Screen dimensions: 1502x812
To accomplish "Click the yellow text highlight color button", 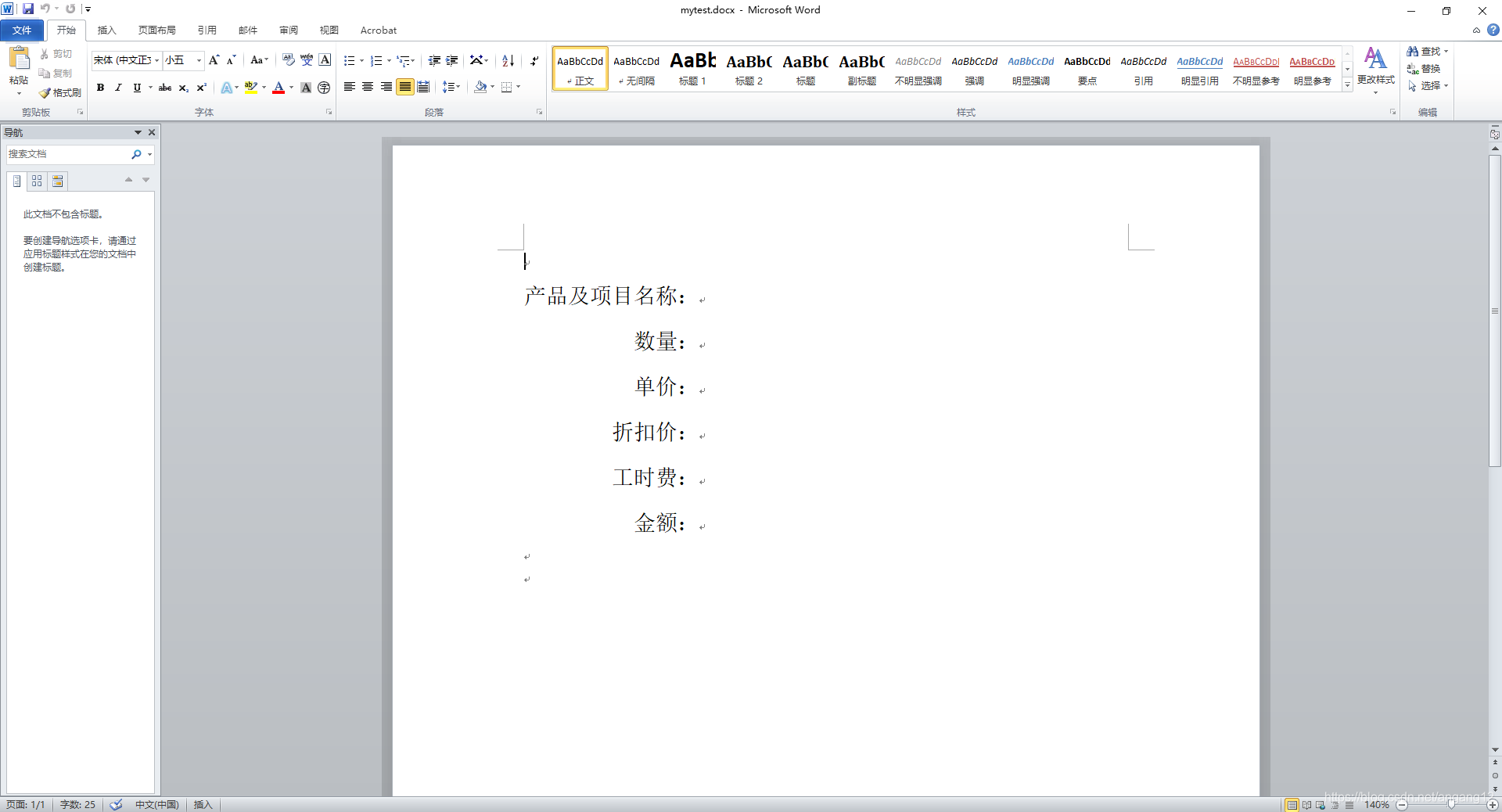I will pyautogui.click(x=250, y=88).
